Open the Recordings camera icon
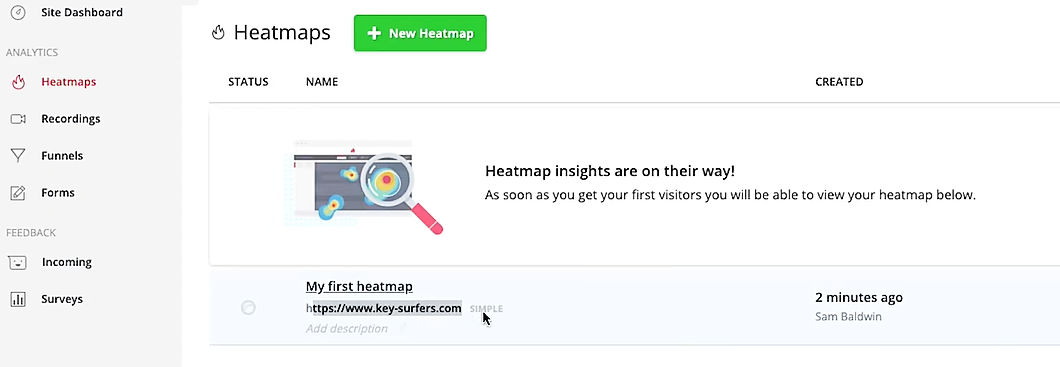 18,119
